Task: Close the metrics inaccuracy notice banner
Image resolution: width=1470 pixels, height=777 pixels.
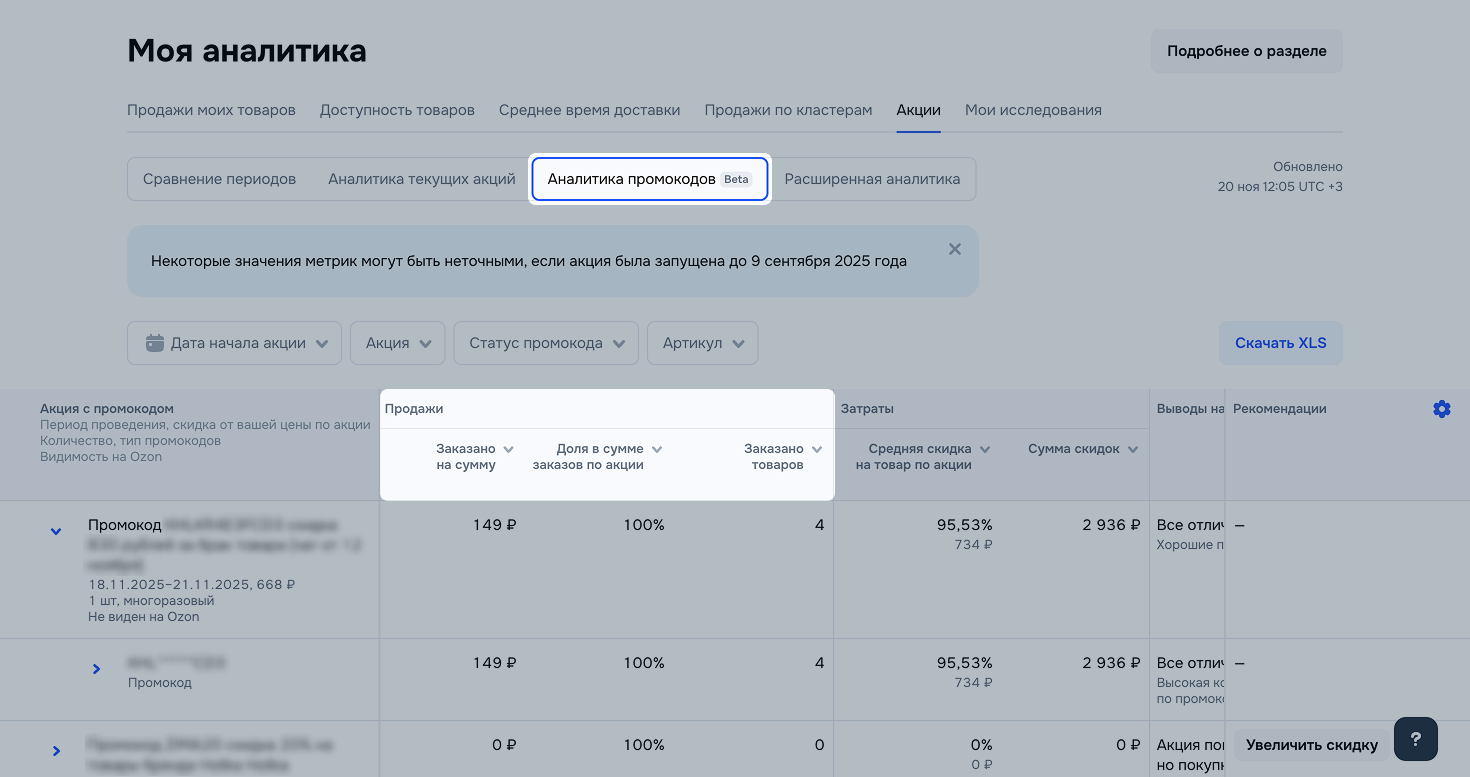Action: (x=954, y=249)
